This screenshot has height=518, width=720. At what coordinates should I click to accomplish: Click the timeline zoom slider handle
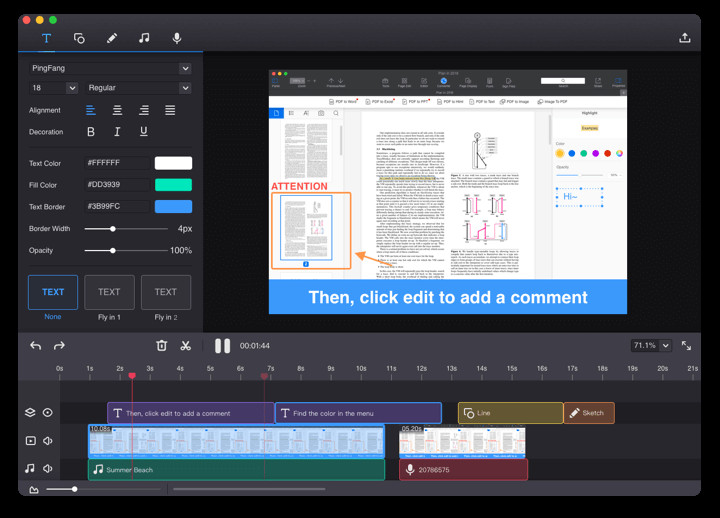(x=74, y=489)
